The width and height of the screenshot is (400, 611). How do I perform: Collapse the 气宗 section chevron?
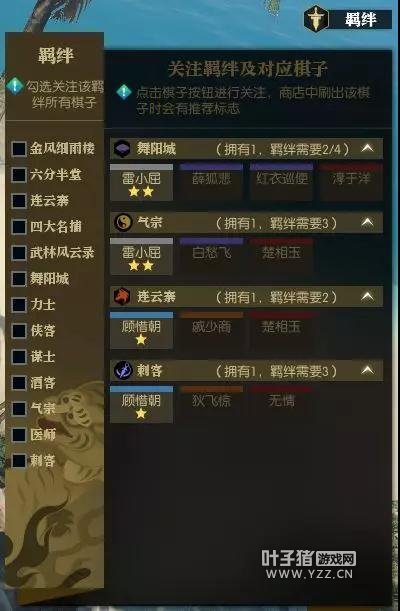pos(367,222)
